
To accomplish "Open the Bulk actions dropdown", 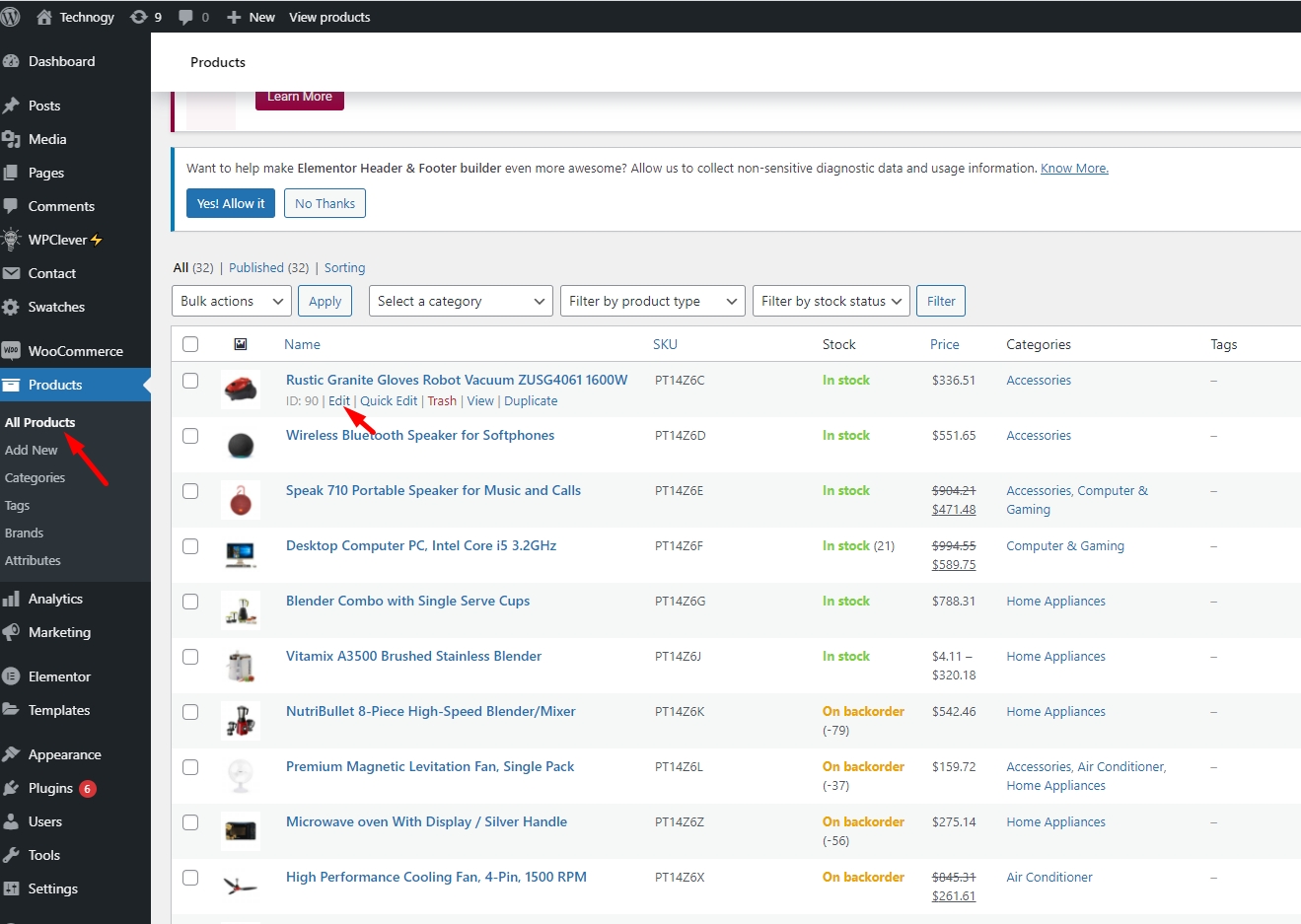I will pos(233,301).
